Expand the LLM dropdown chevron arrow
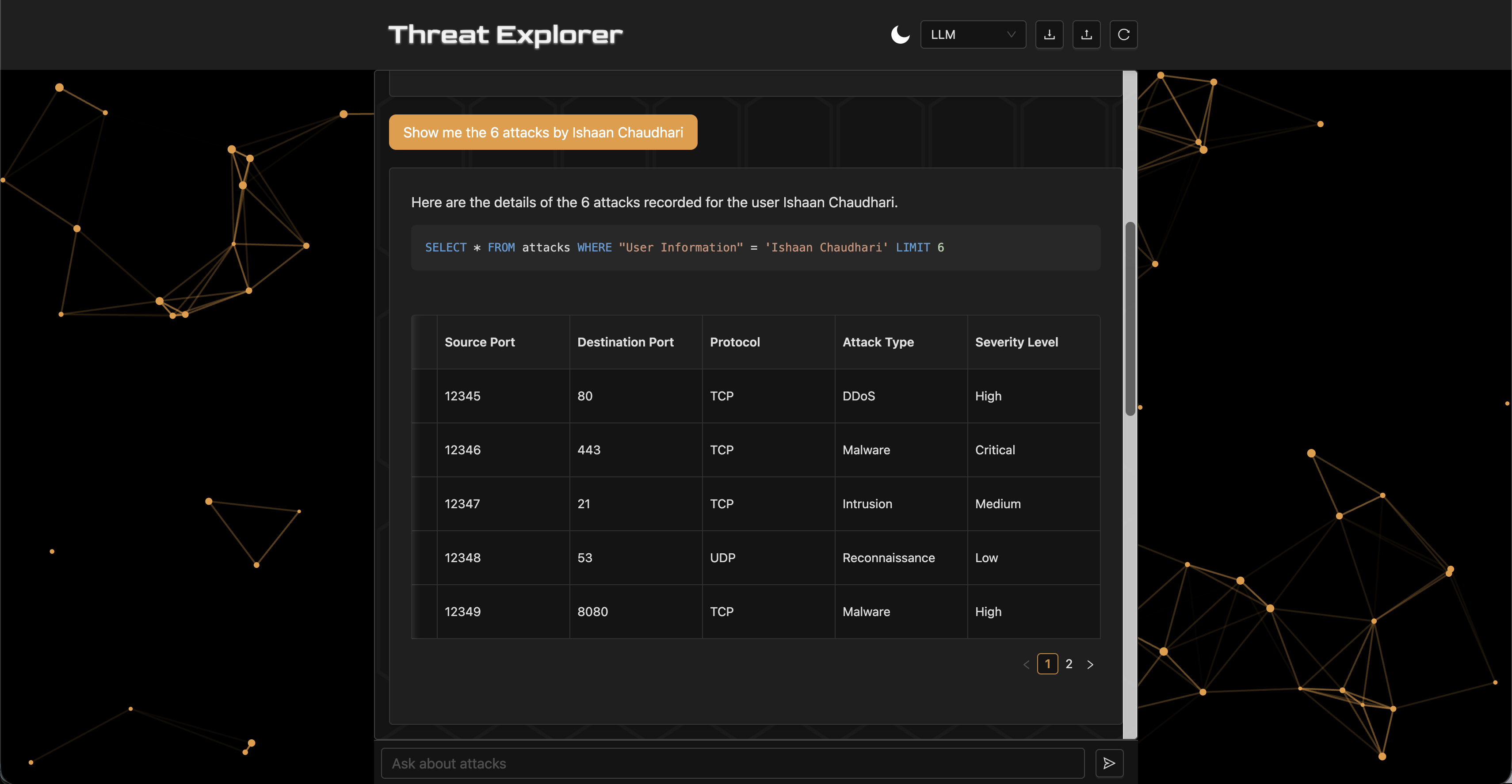This screenshot has width=1512, height=784. click(x=1012, y=34)
